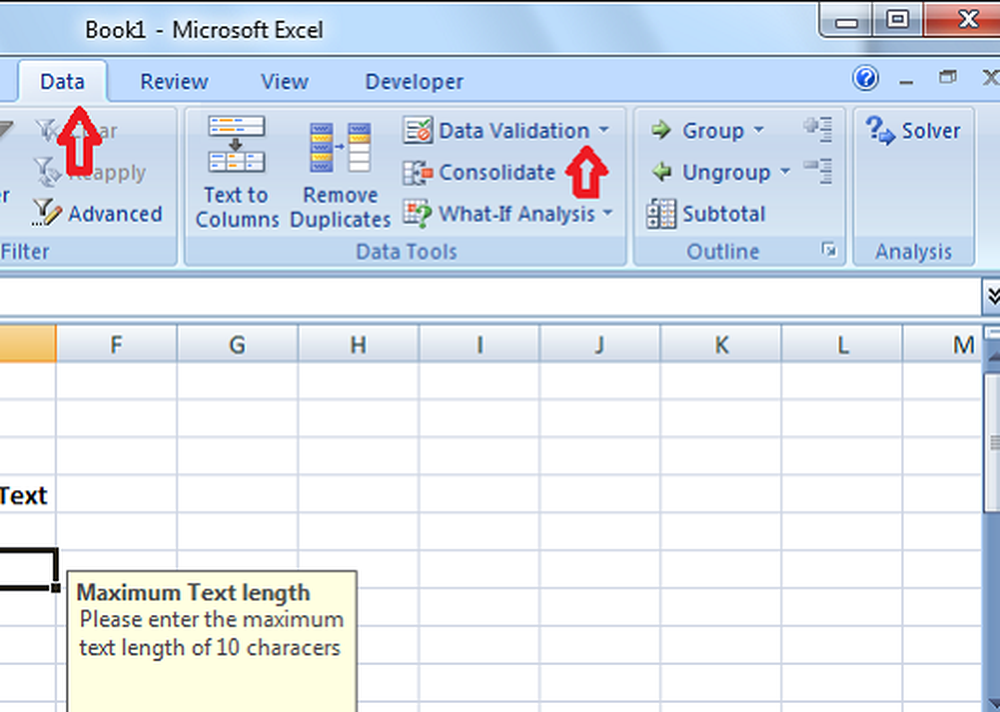Click the Advanced filter icon
Image resolution: width=1000 pixels, height=712 pixels.
pos(47,213)
